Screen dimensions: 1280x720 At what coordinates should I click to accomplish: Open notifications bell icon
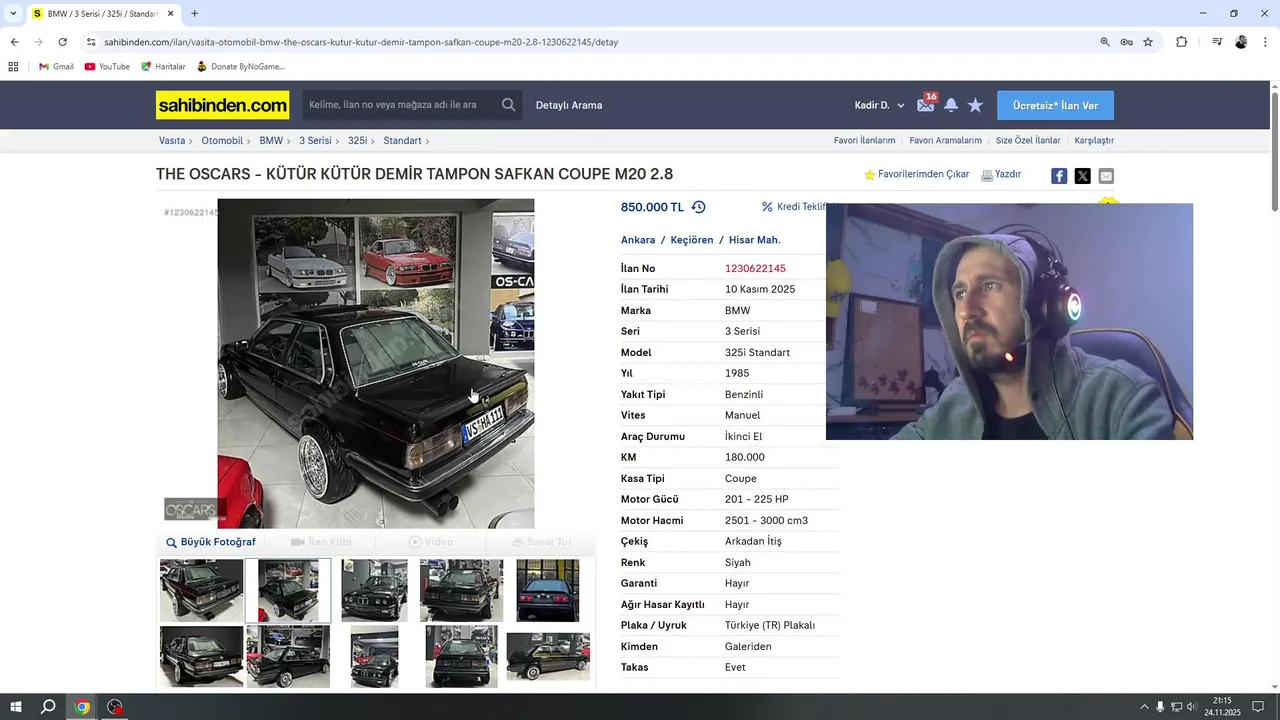pos(951,105)
